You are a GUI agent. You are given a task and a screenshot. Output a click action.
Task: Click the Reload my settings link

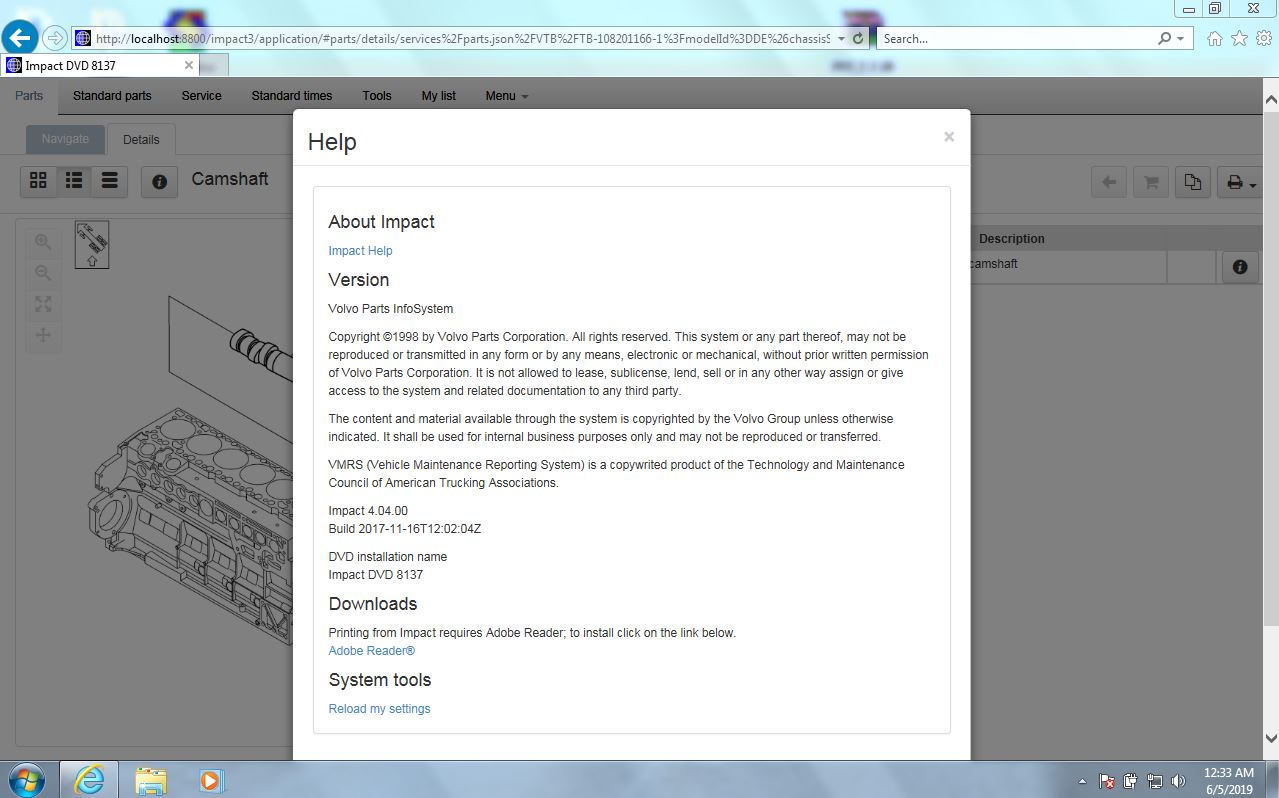click(379, 709)
